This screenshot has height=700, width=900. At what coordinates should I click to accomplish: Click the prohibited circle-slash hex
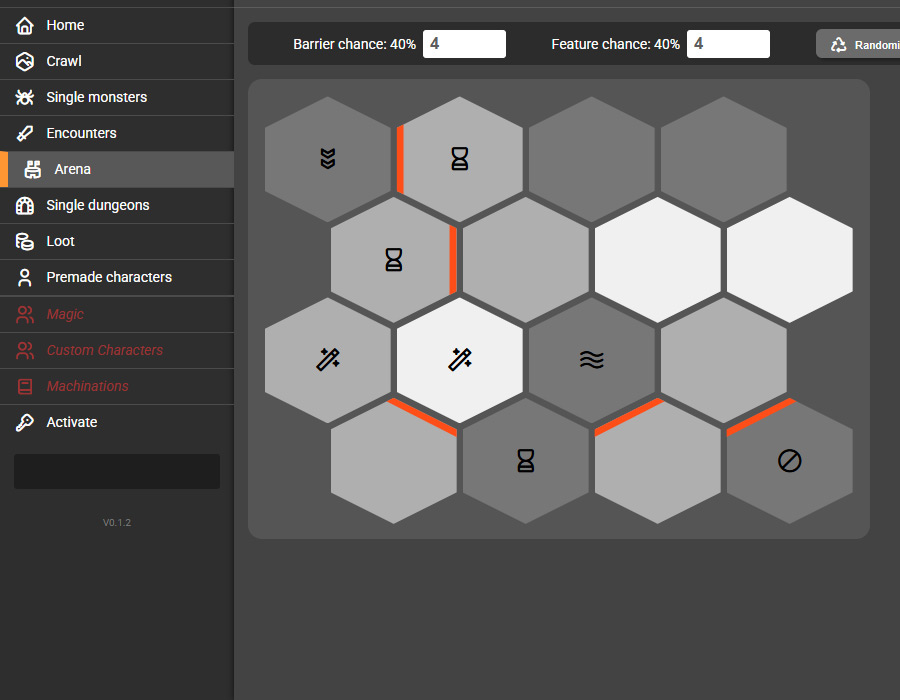(790, 461)
